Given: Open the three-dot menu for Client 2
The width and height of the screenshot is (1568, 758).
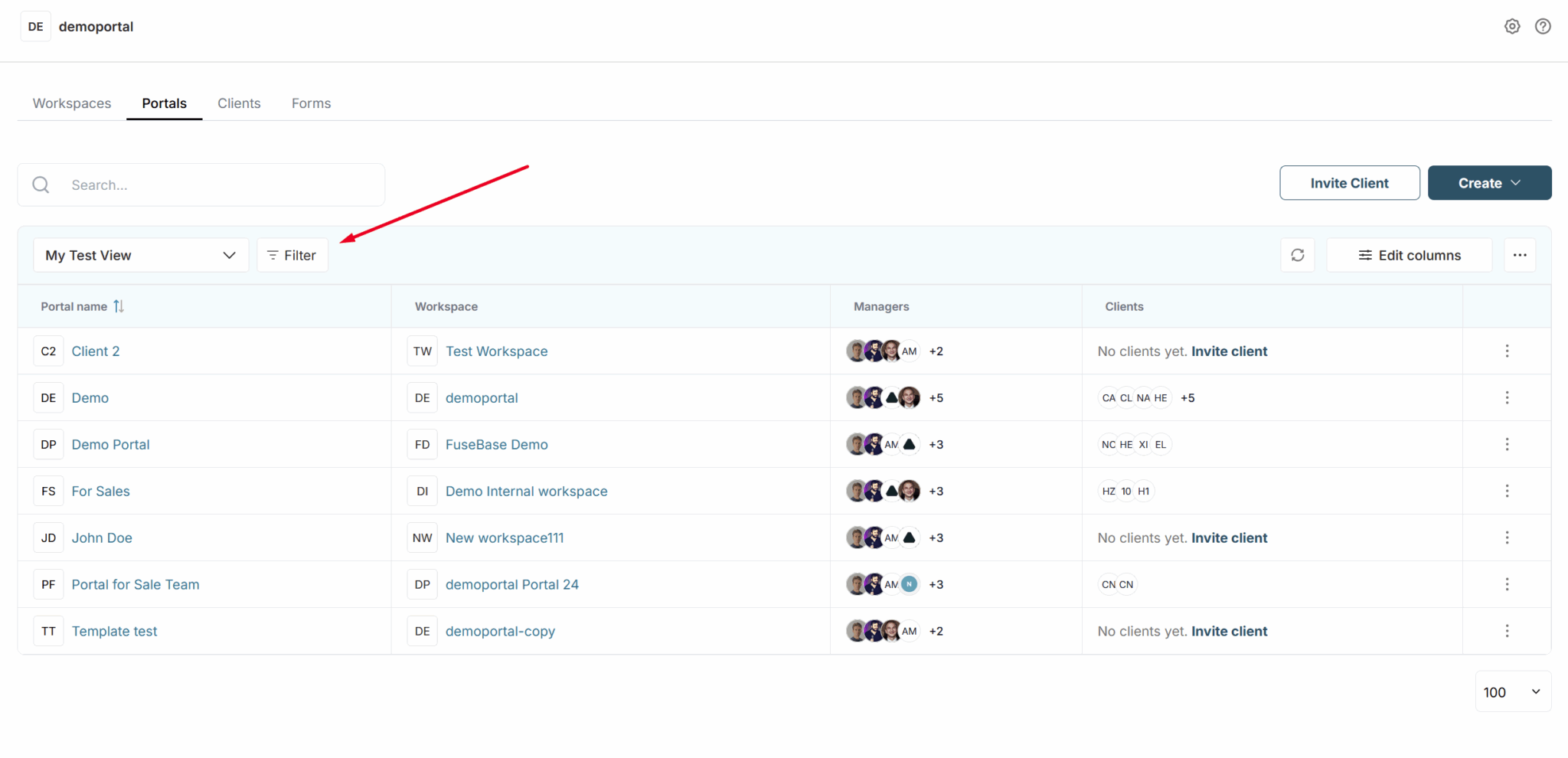Looking at the screenshot, I should [x=1508, y=351].
